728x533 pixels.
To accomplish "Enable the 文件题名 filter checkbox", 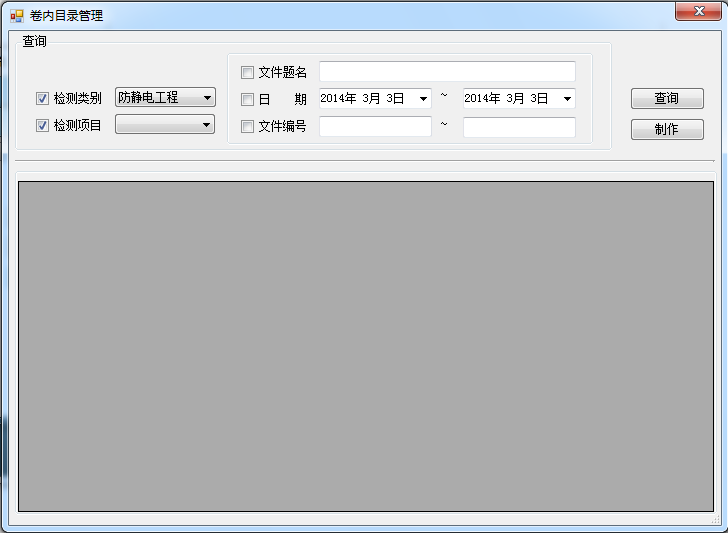I will pyautogui.click(x=248, y=72).
